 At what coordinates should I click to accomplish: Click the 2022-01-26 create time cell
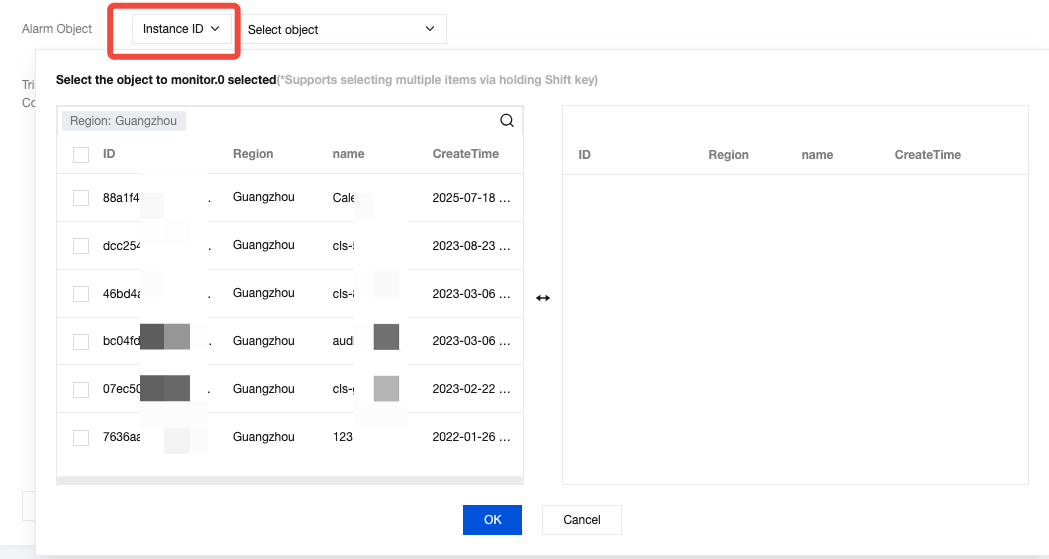470,437
